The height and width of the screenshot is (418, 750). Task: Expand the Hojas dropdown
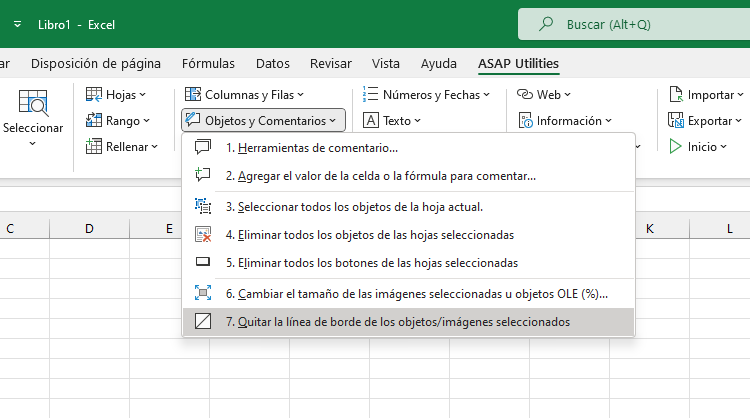point(143,95)
